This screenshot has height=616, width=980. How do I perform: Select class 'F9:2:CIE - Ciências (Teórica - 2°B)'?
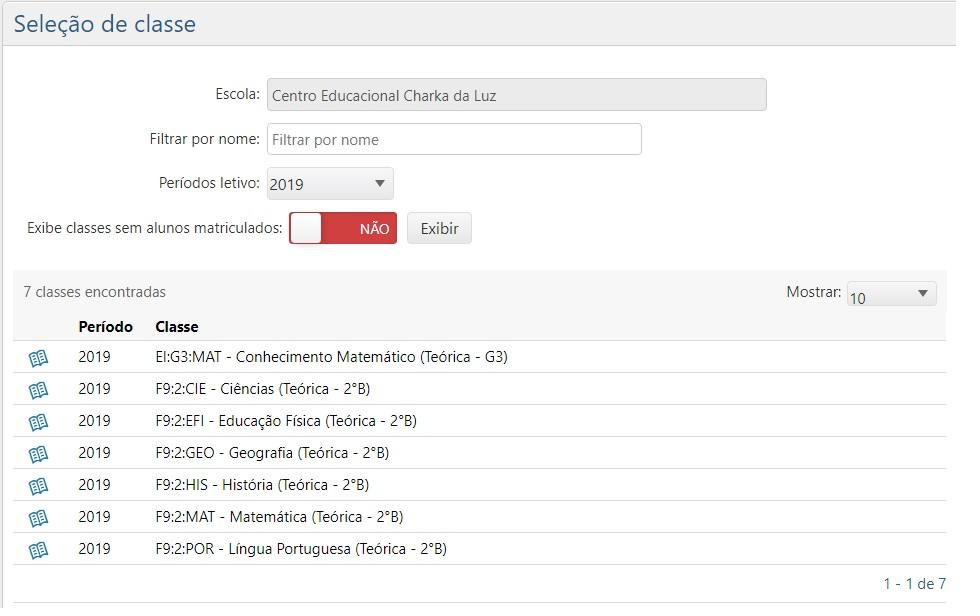[262, 389]
